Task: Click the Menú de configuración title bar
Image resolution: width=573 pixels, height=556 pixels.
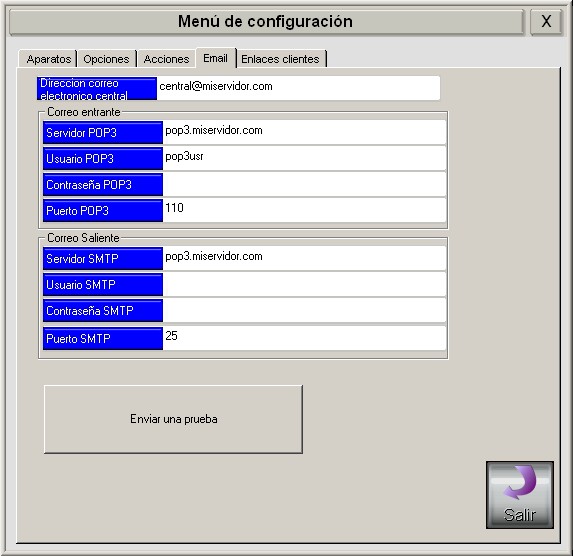Action: 266,22
